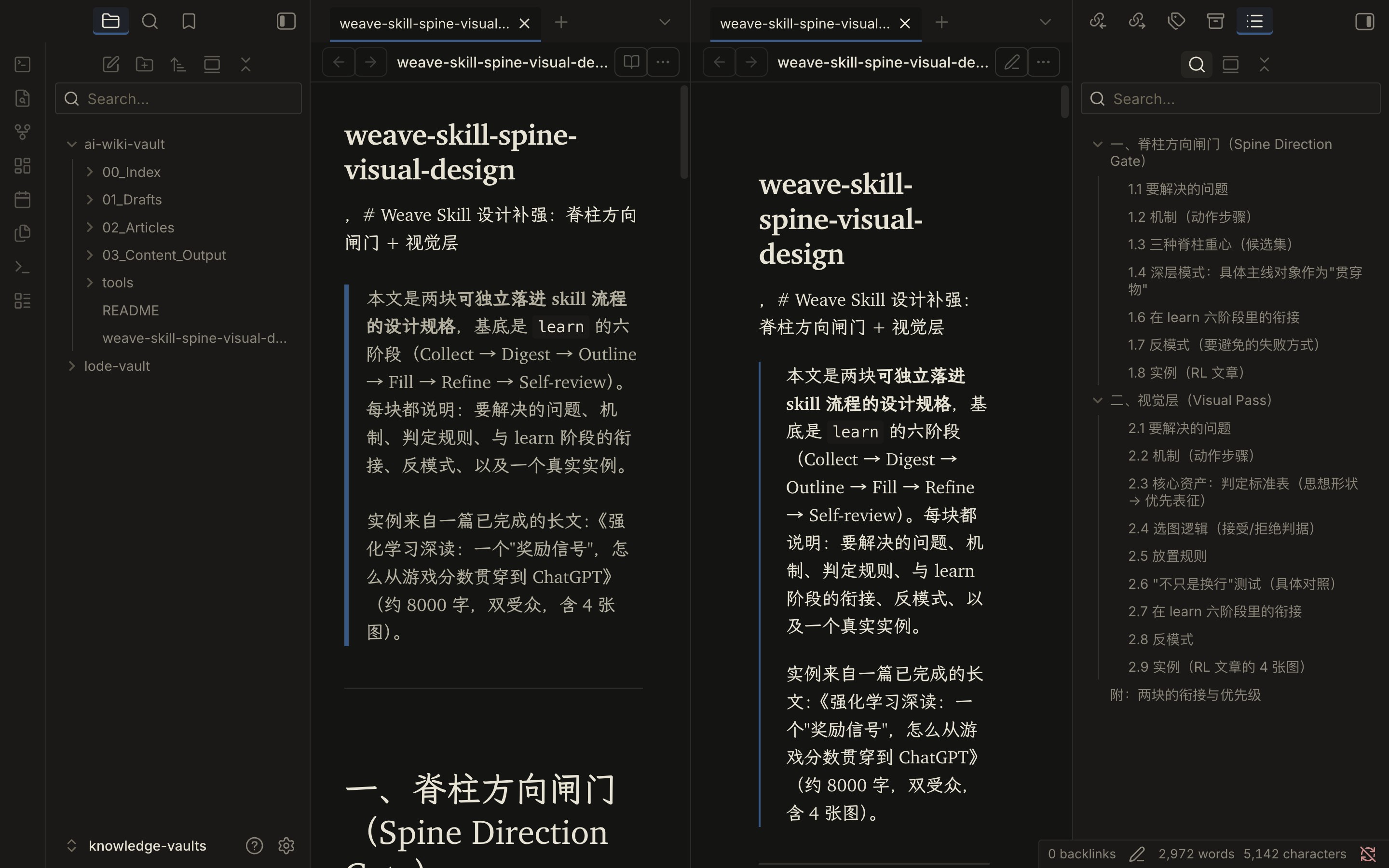
Task: Switch right pane to editing mode
Action: pyautogui.click(x=1012, y=62)
